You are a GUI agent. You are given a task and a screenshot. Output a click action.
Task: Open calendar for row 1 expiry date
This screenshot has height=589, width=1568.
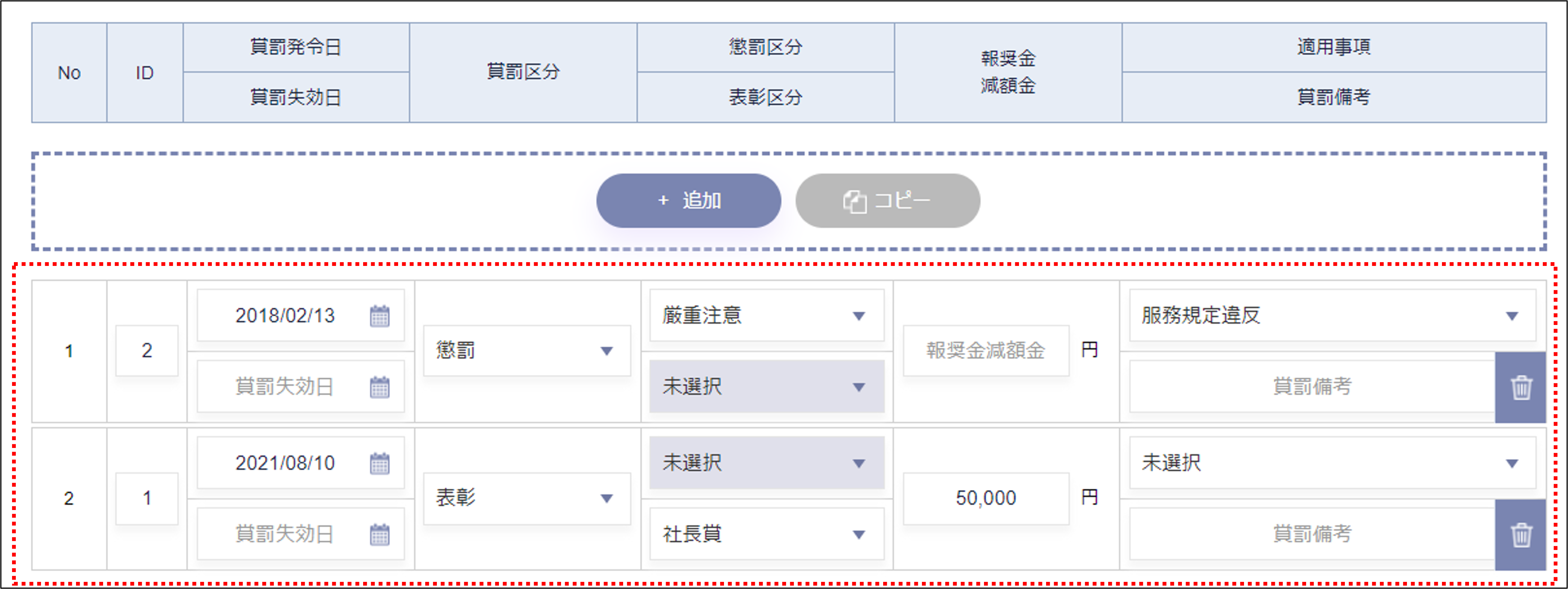pyautogui.click(x=380, y=387)
